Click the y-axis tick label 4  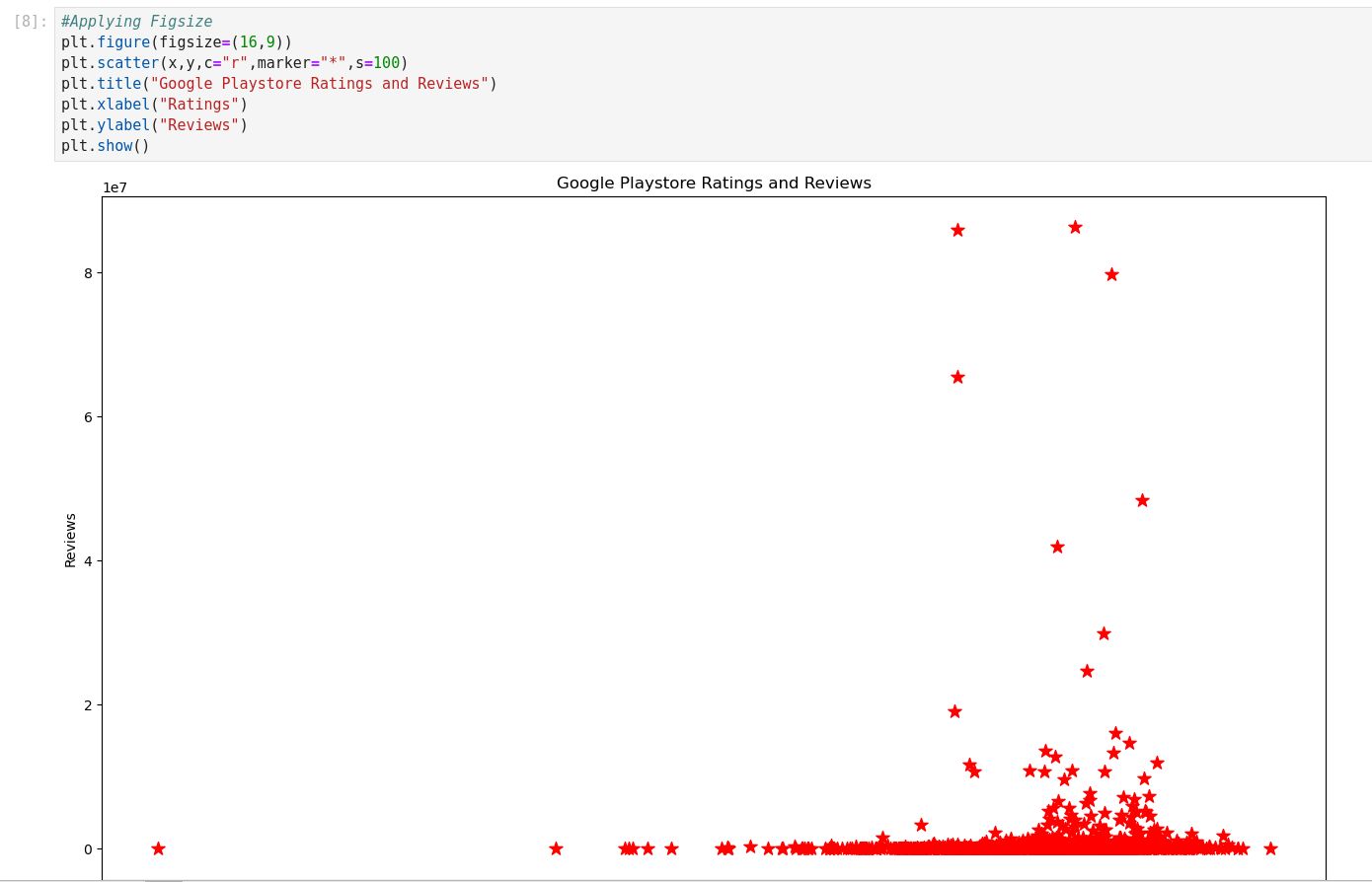88,561
